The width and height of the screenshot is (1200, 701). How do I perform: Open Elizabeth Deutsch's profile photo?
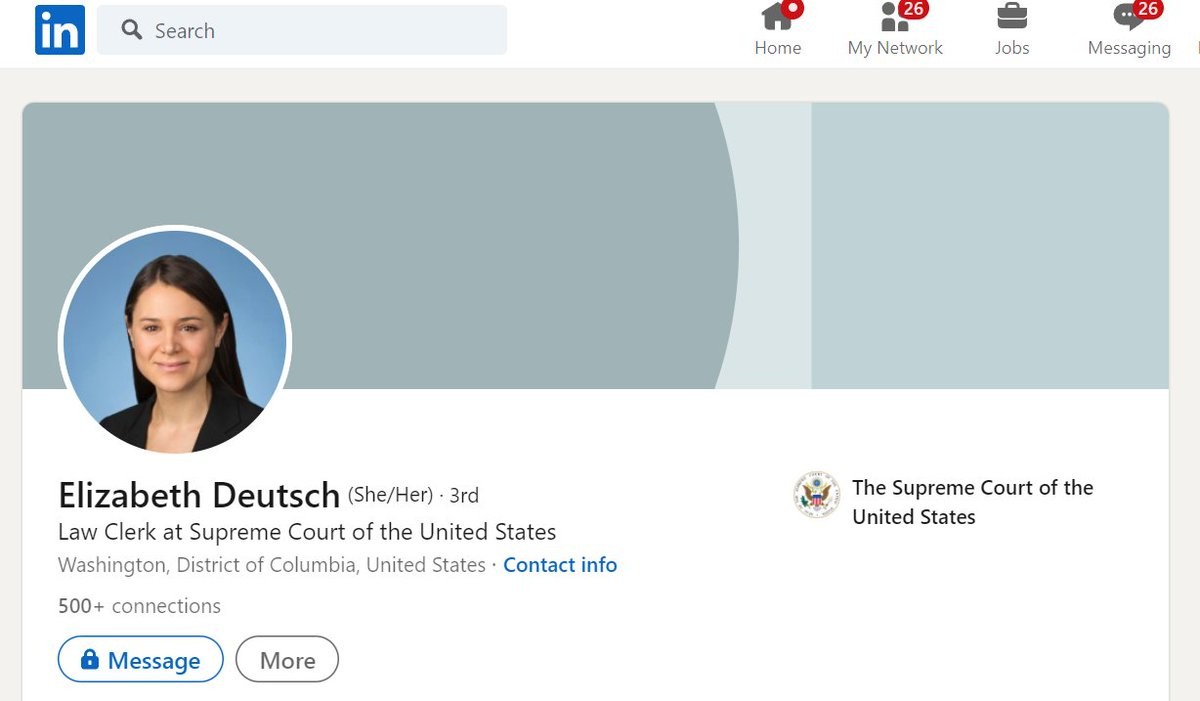point(175,342)
